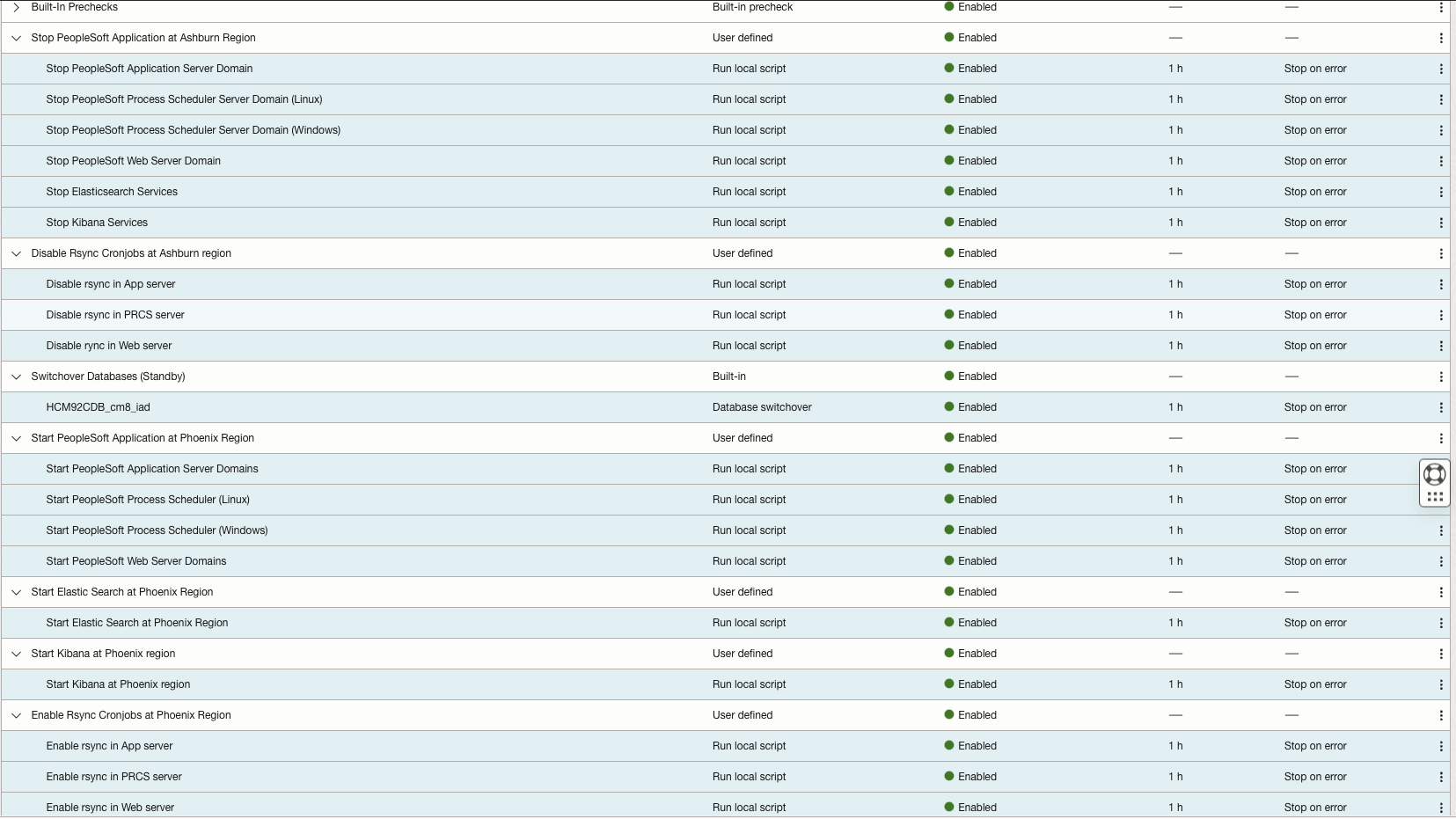This screenshot has height=819, width=1456.
Task: Collapse Enable Rsync Cronjobs at Phoenix Region group
Action: point(16,715)
